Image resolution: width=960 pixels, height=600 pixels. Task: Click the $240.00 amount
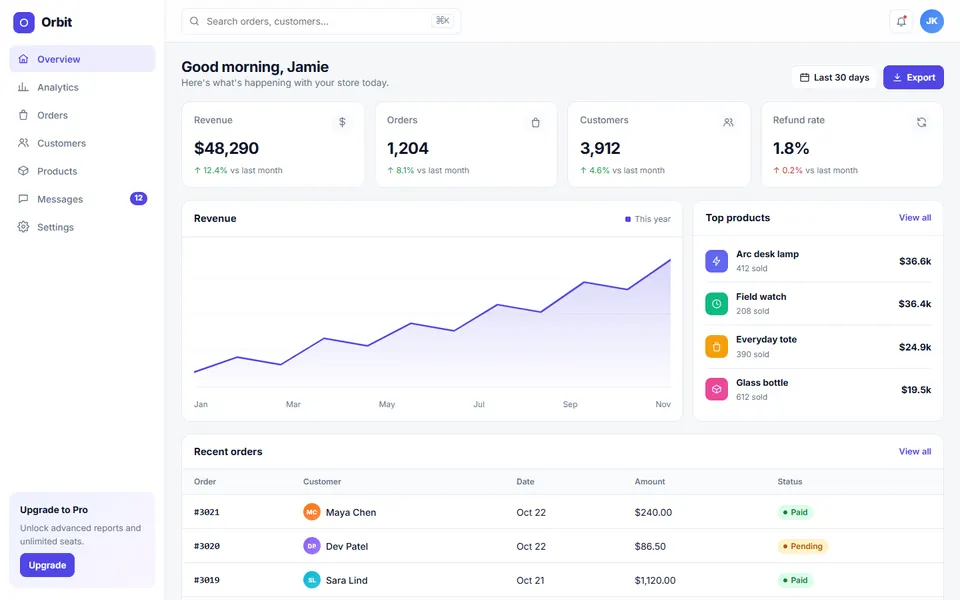coord(653,512)
